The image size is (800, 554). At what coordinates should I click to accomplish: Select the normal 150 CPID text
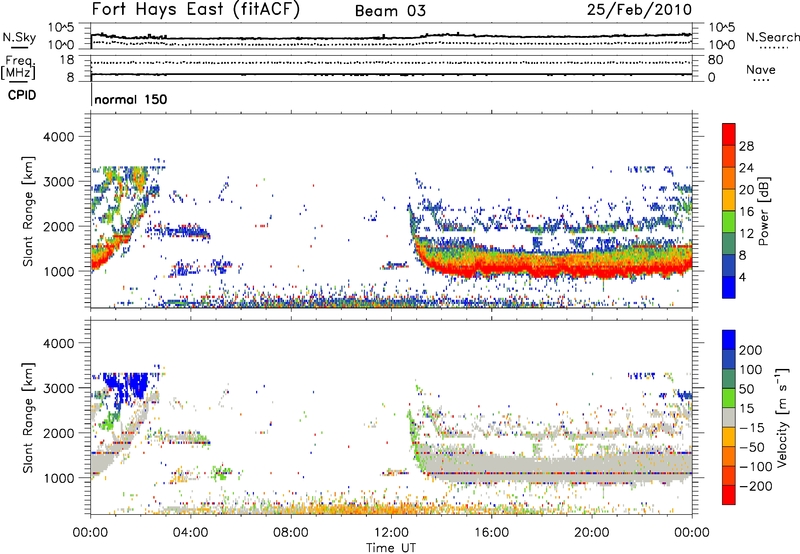(x=131, y=99)
